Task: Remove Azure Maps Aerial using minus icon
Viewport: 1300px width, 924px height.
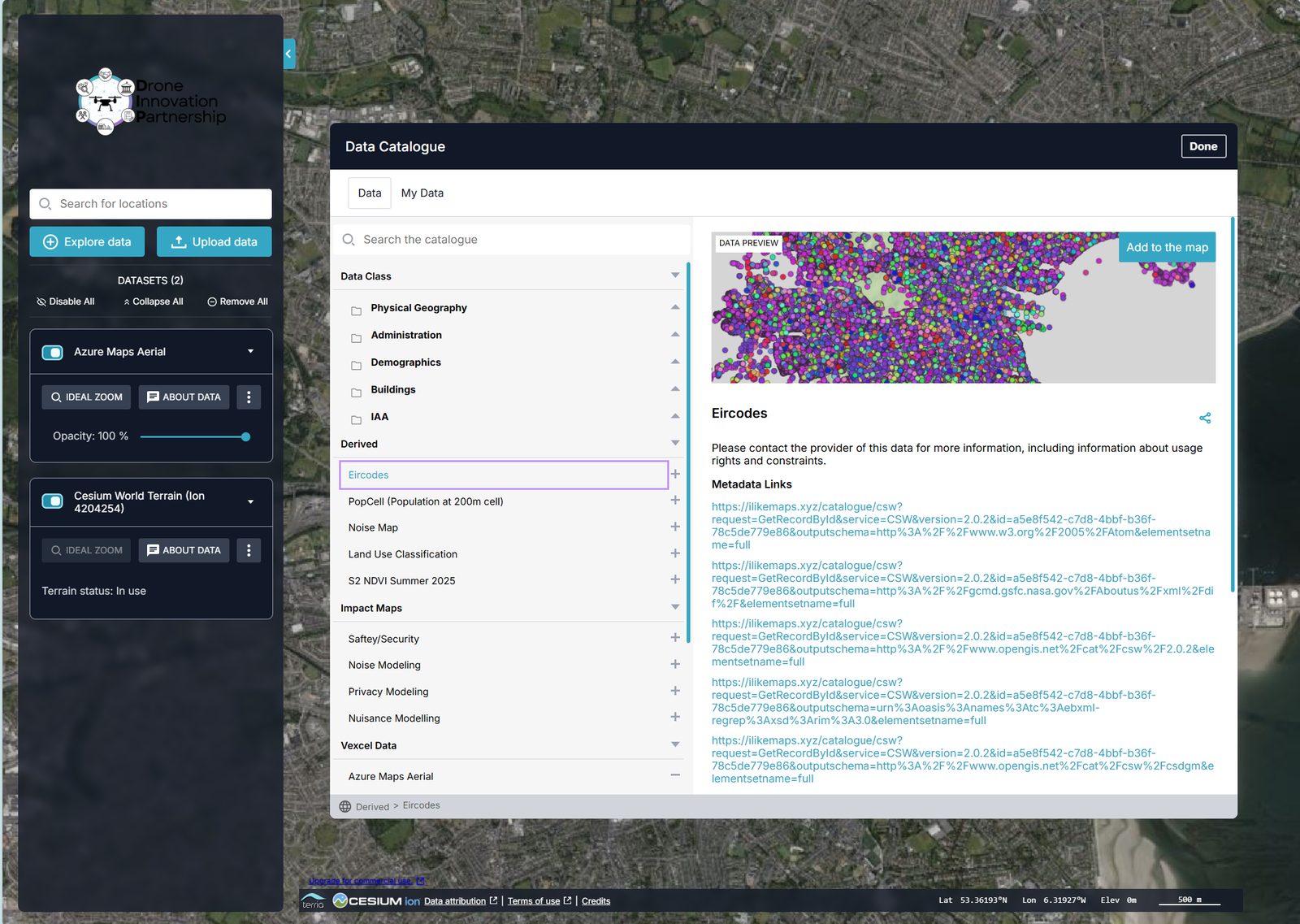Action: pos(675,775)
